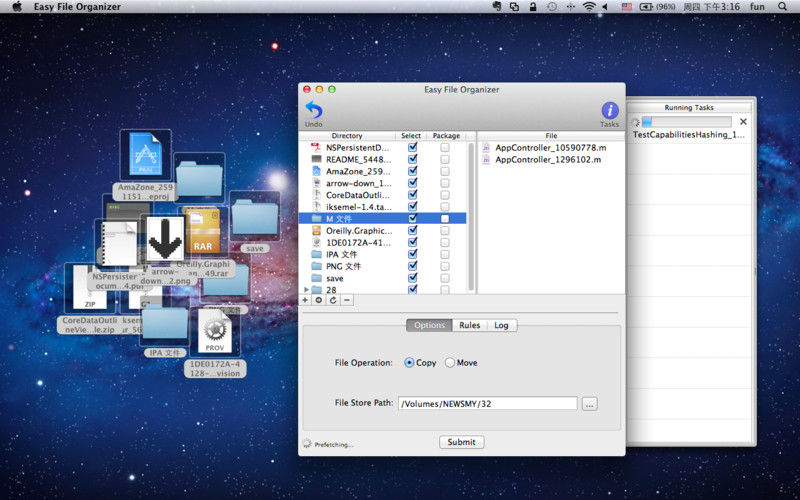The image size is (800, 500).
Task: Click the Evernote elephant menu bar icon
Action: click(x=497, y=7)
